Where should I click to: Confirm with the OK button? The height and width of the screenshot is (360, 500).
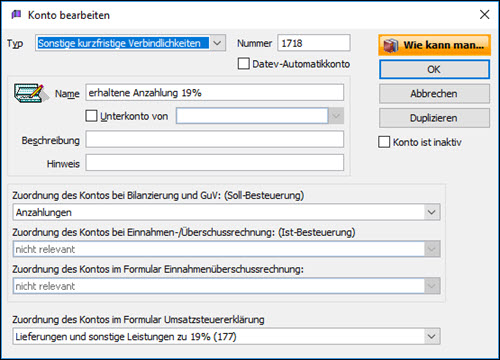pyautogui.click(x=434, y=69)
